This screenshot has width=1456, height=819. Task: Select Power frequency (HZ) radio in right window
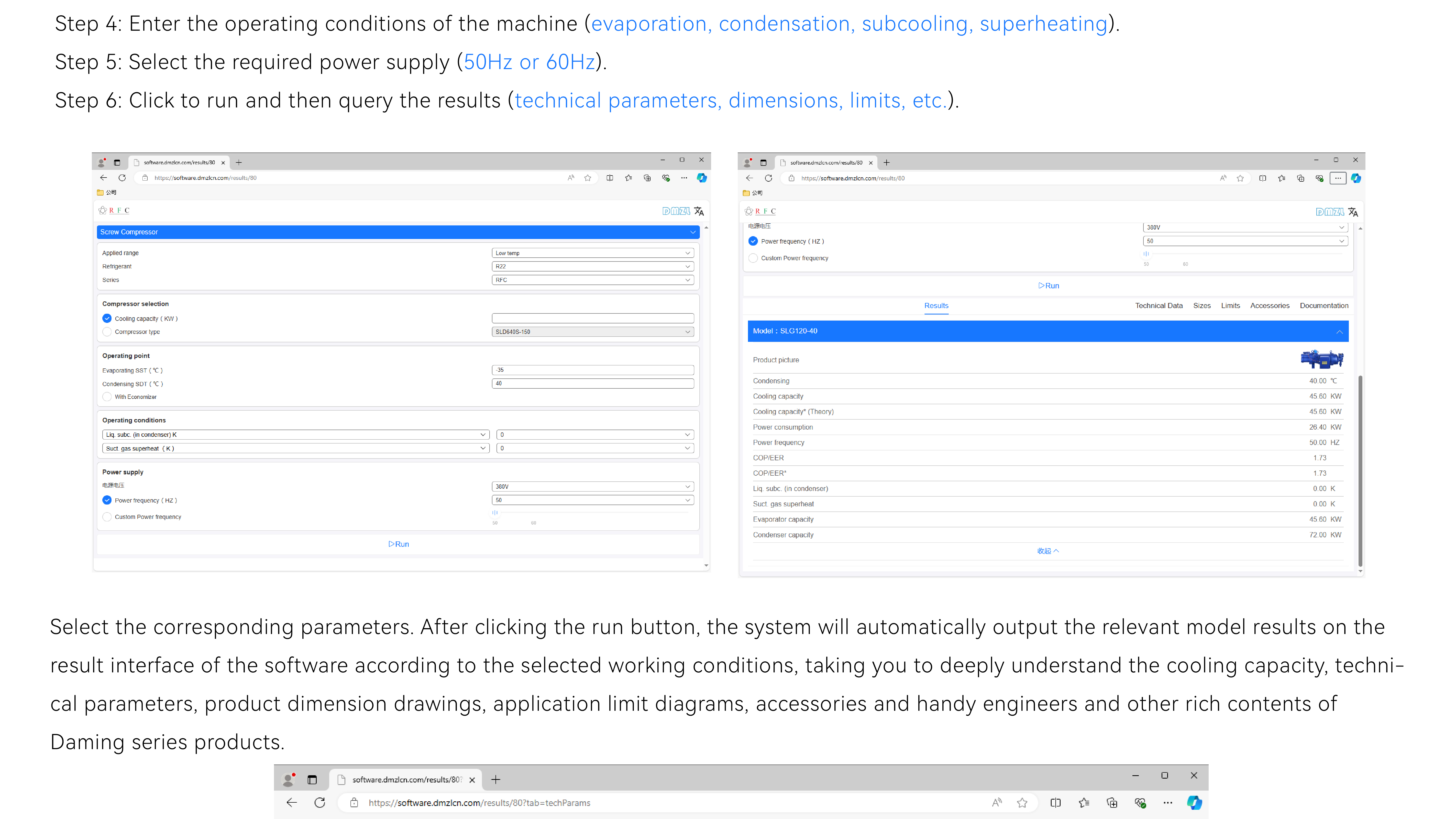click(x=753, y=241)
